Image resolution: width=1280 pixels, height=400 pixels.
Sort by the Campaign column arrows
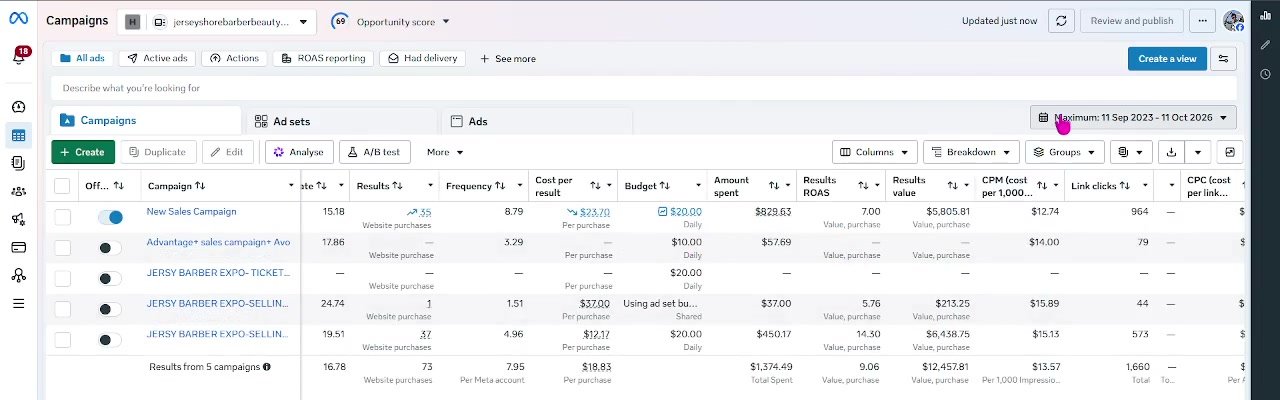pos(200,186)
